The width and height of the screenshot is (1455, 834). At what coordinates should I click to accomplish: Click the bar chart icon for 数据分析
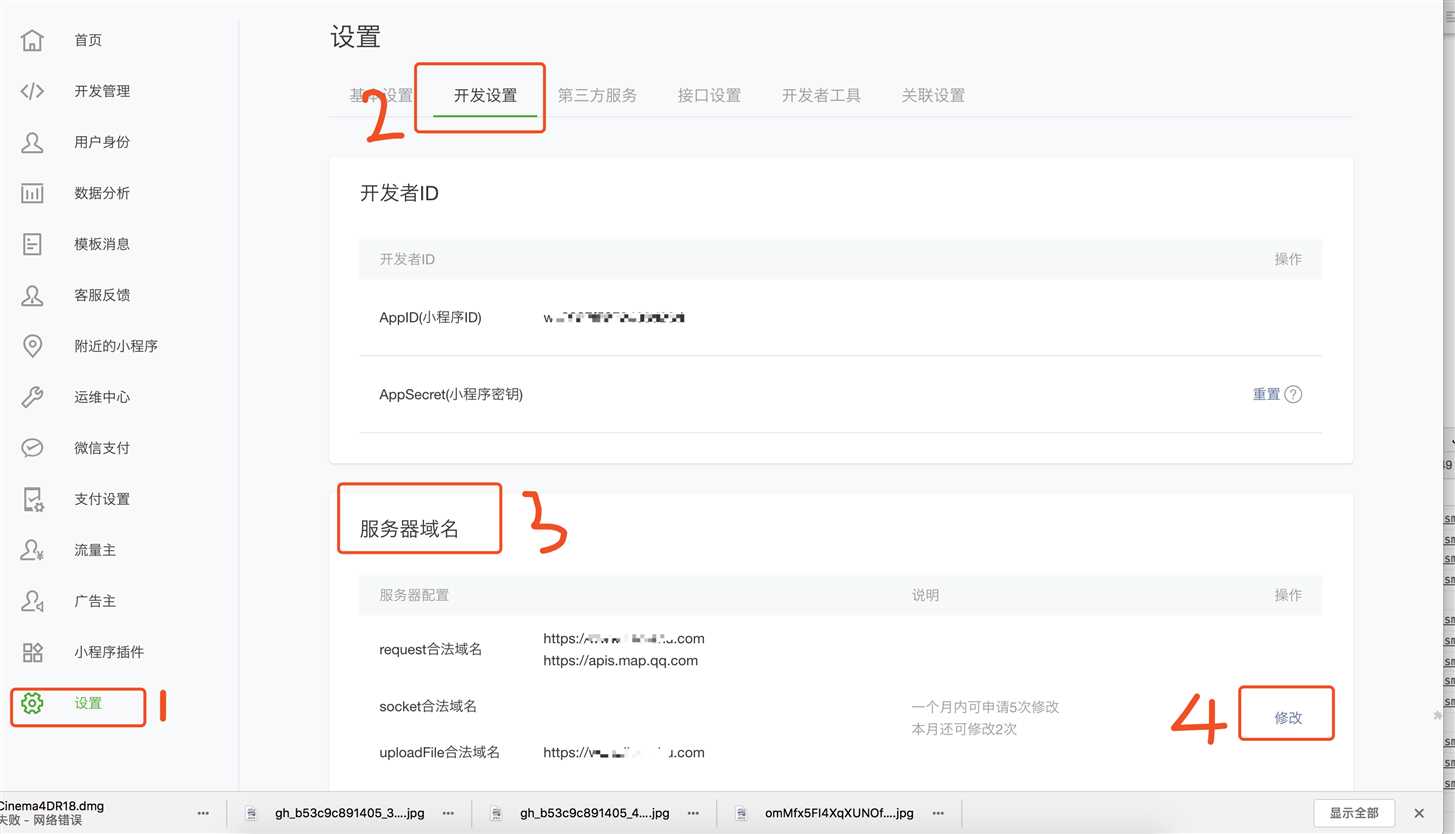tap(32, 193)
